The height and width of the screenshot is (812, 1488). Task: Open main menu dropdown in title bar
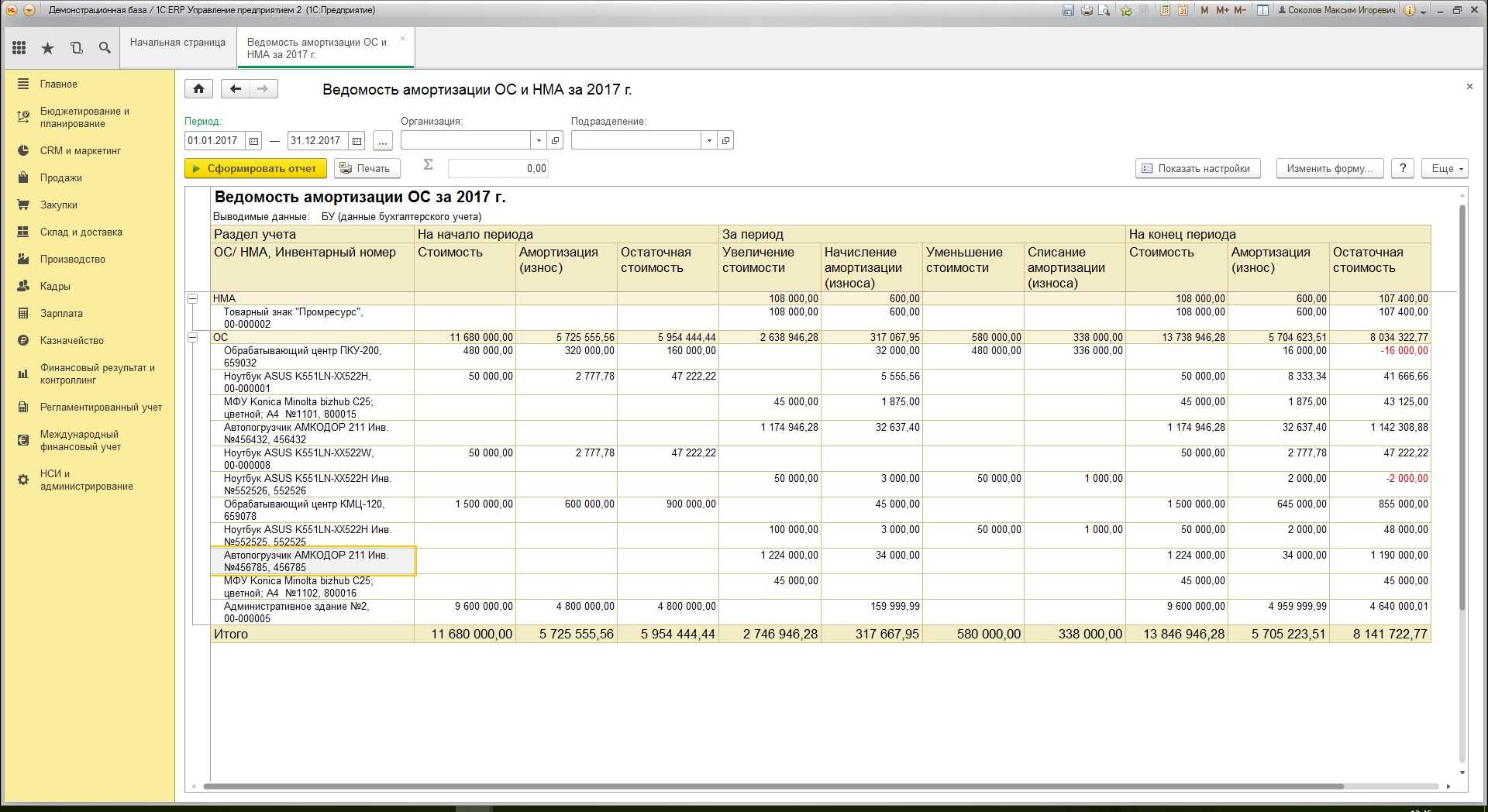pos(29,10)
